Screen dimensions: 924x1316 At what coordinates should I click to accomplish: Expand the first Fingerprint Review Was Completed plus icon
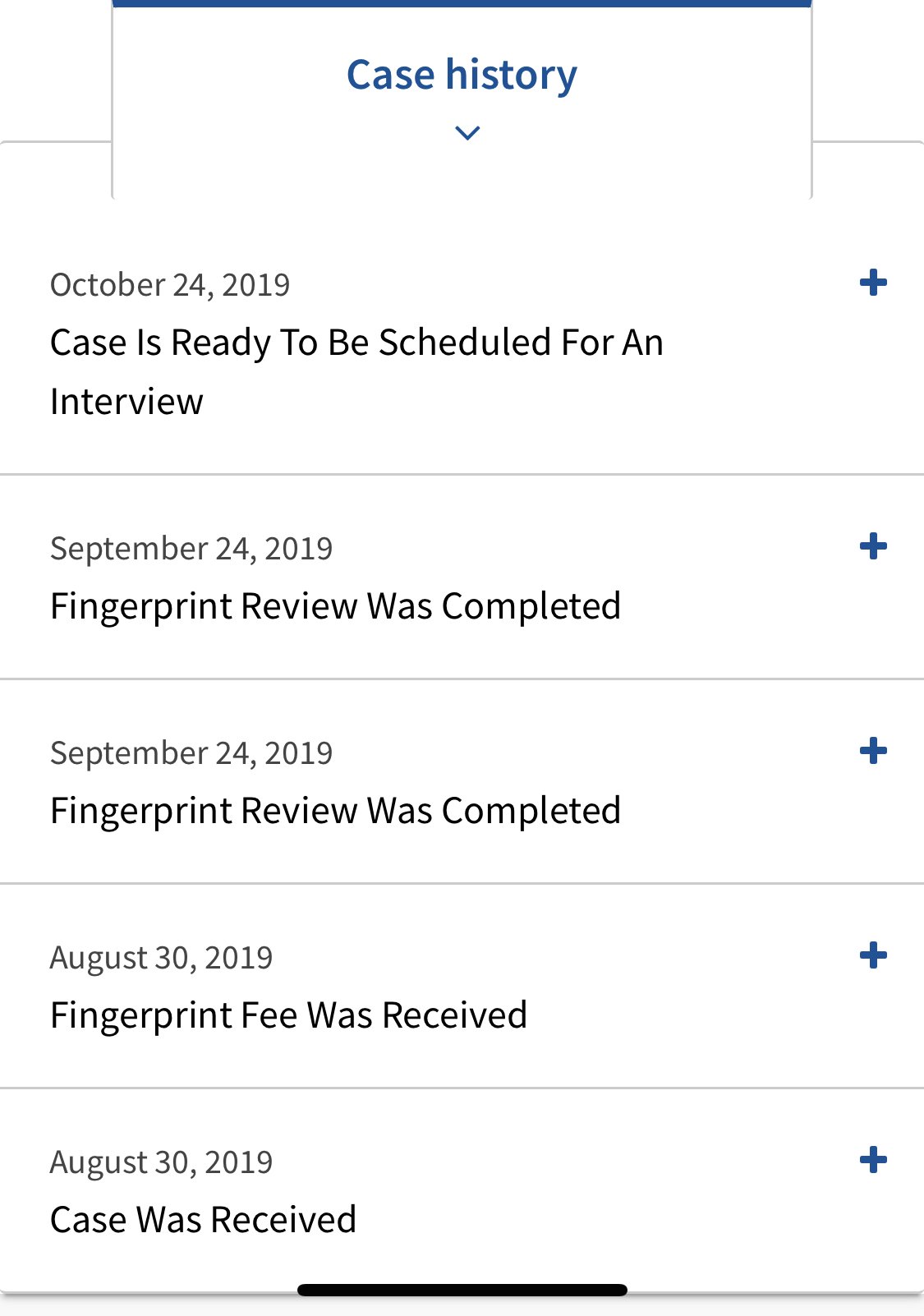[872, 546]
